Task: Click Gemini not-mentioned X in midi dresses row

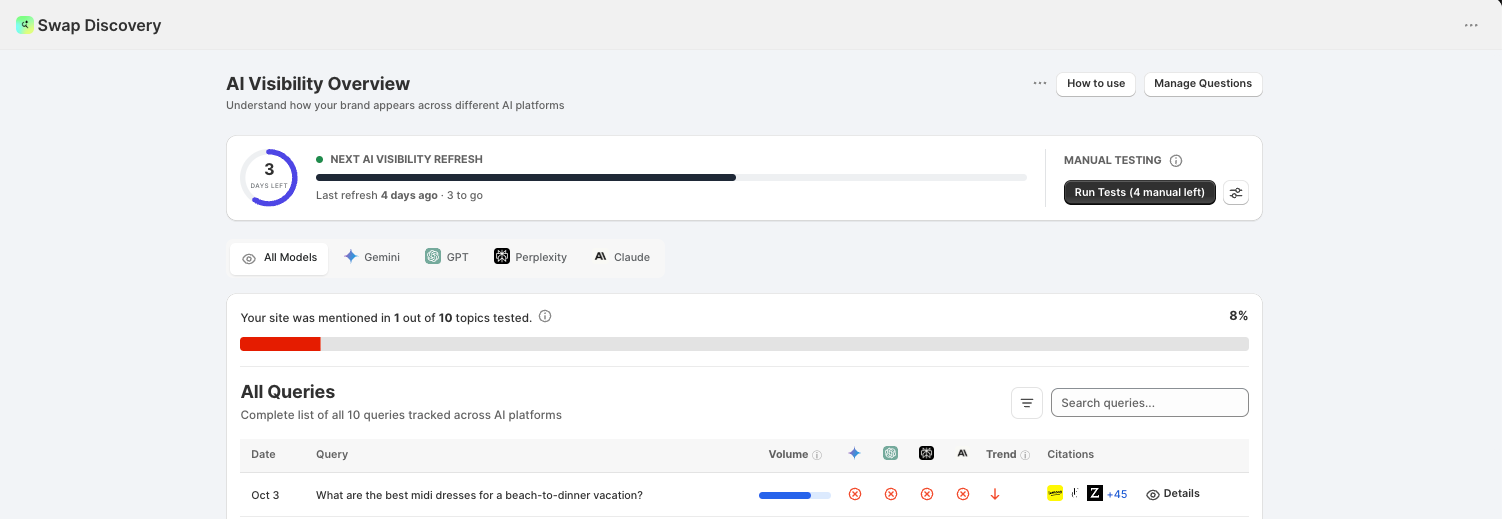Action: click(855, 494)
